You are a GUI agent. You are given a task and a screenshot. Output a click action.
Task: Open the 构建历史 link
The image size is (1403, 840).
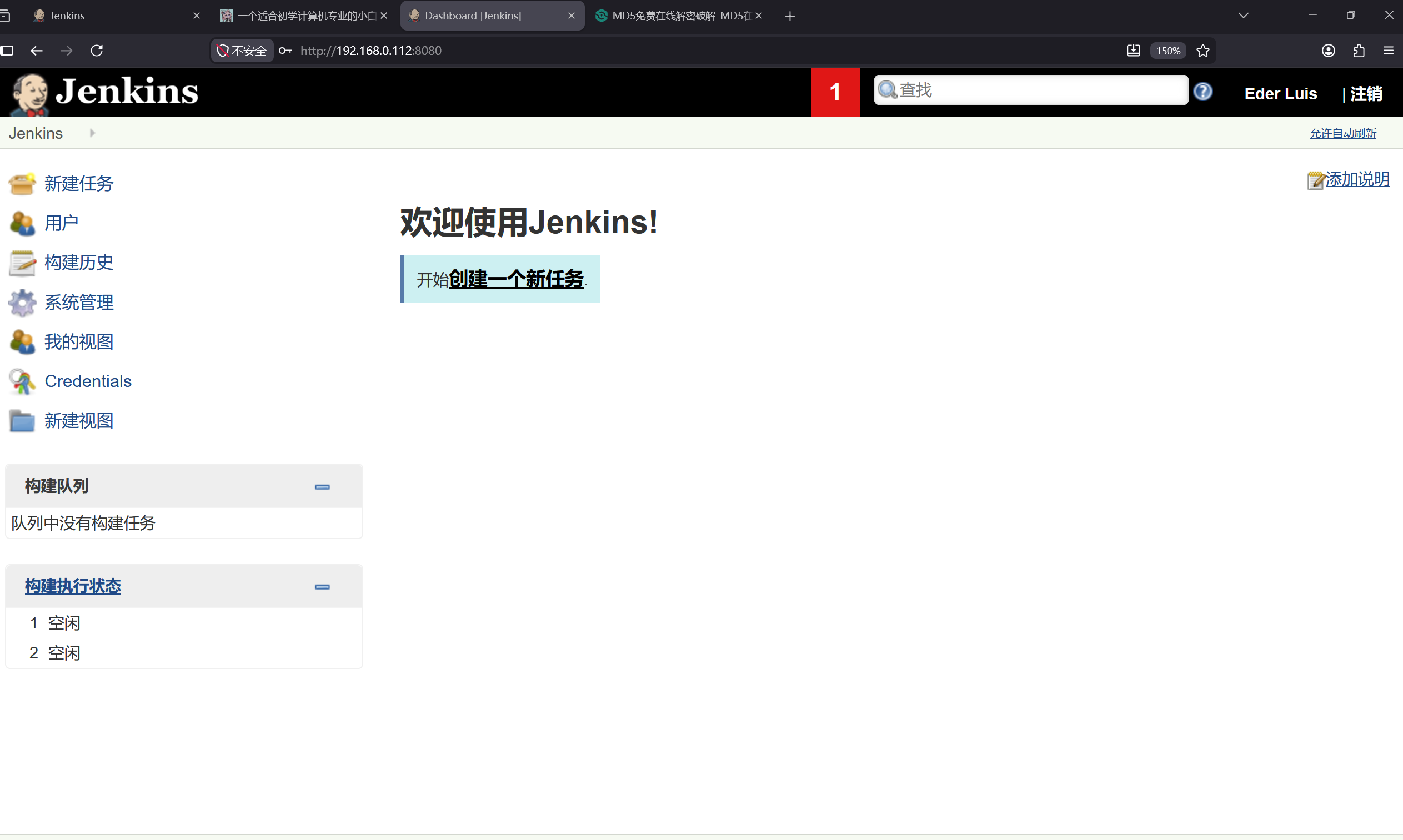point(79,263)
